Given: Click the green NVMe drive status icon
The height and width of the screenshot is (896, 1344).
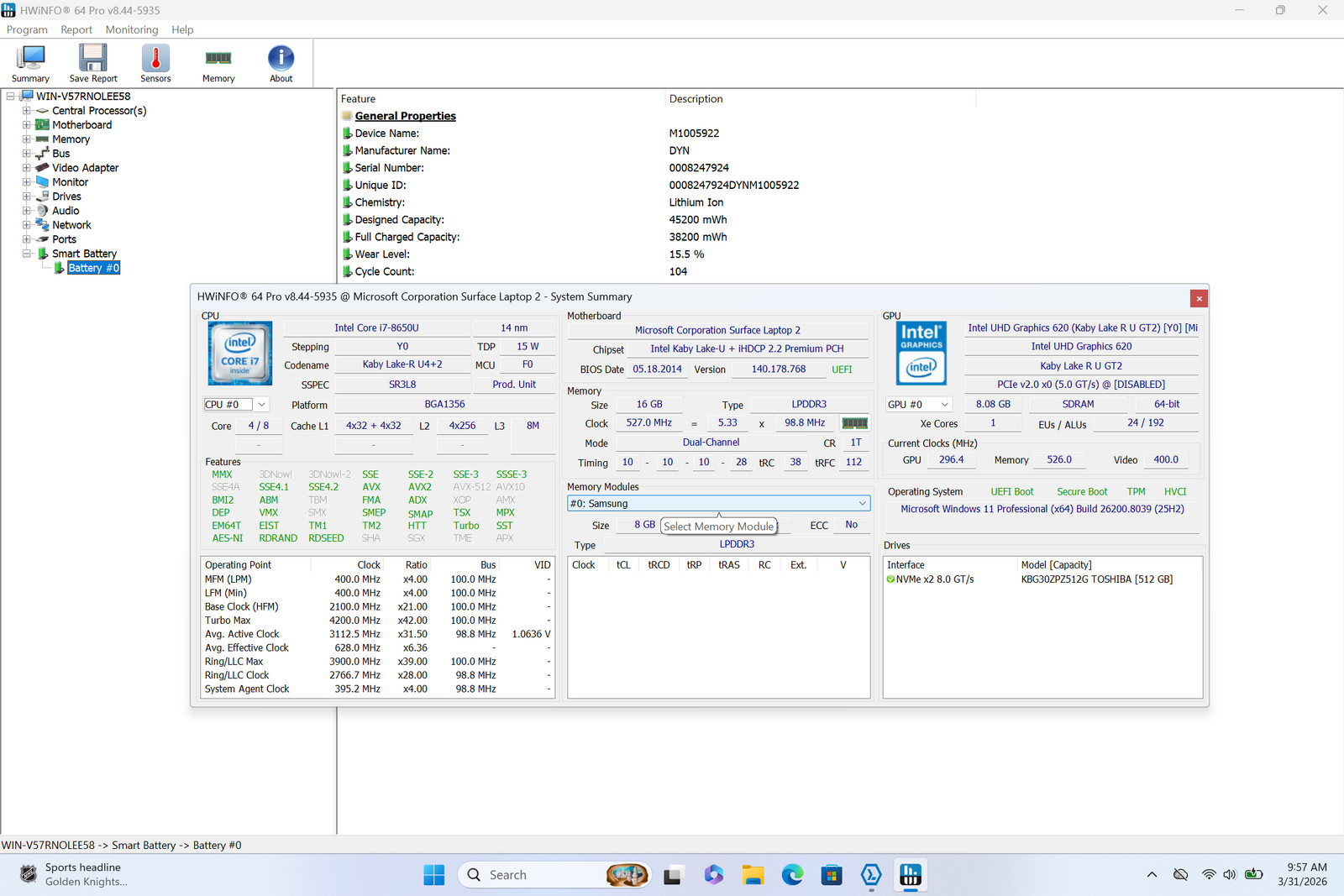Looking at the screenshot, I should point(891,579).
